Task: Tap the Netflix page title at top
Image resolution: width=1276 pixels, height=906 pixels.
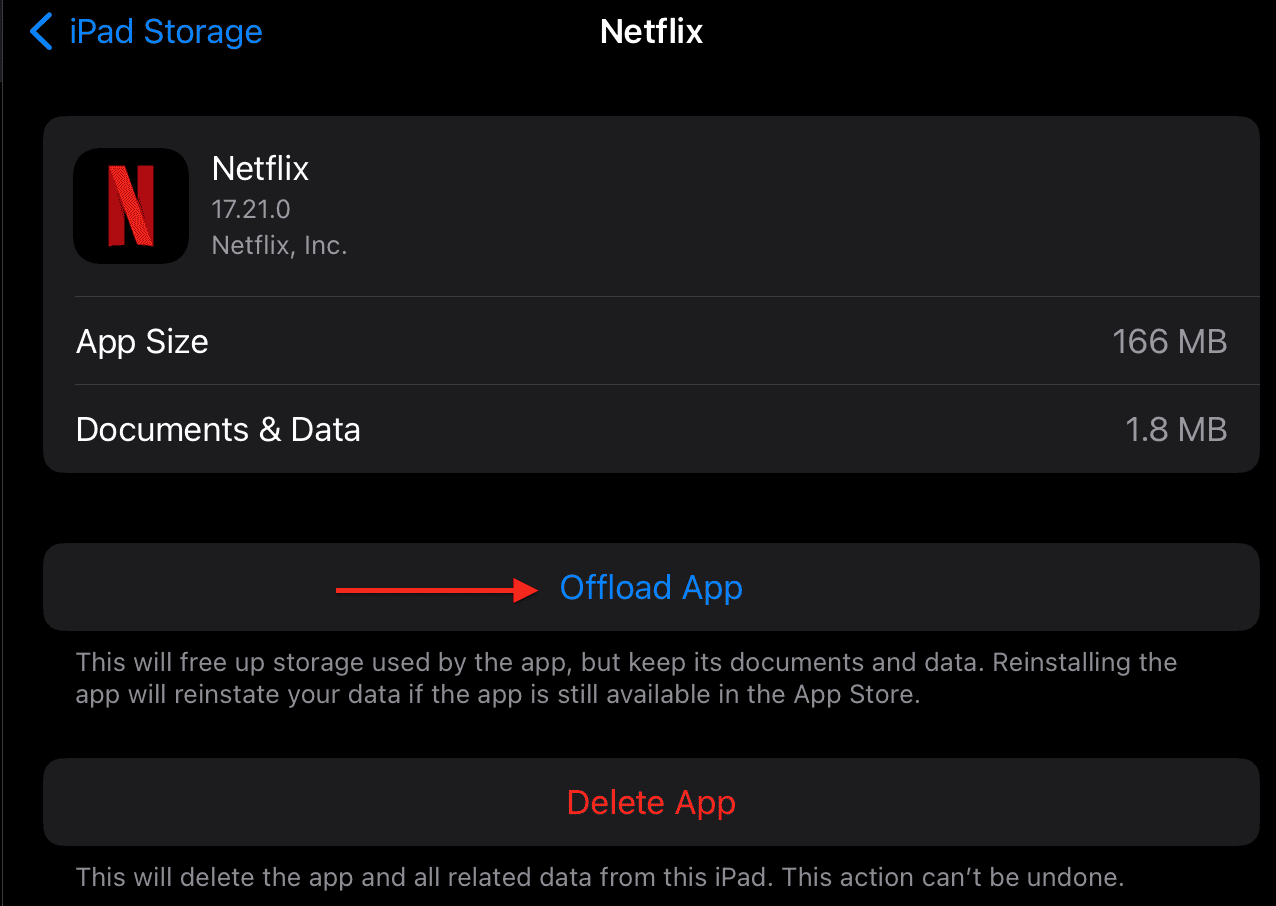Action: click(x=651, y=32)
